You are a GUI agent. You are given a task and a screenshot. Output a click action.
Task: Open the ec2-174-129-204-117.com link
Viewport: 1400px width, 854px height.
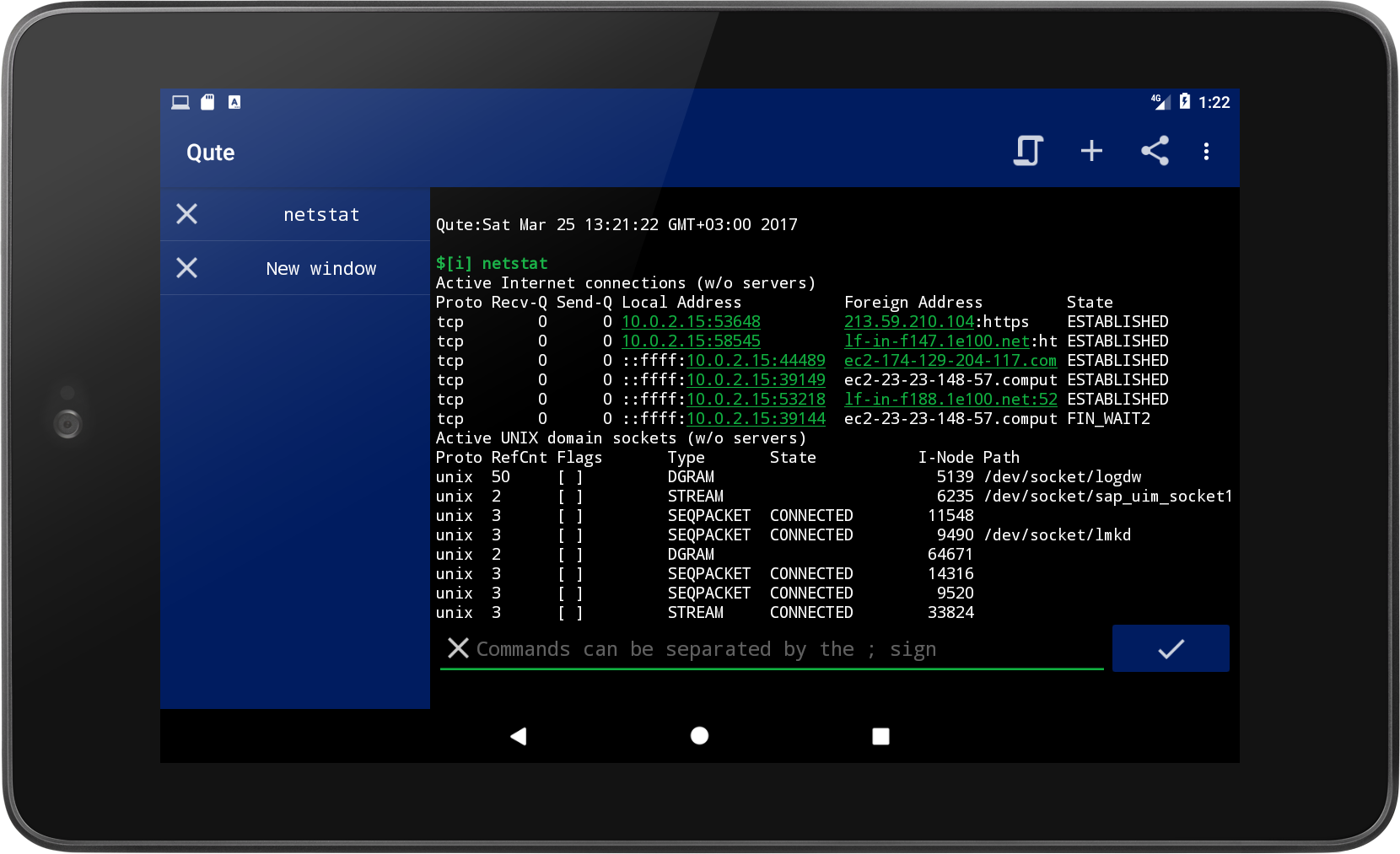pos(950,360)
